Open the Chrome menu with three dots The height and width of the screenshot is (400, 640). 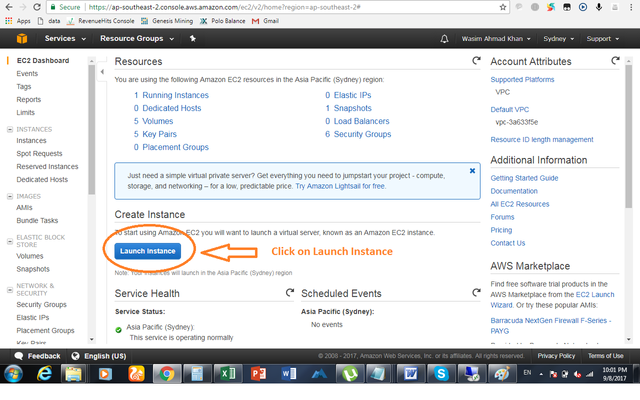tap(631, 7)
